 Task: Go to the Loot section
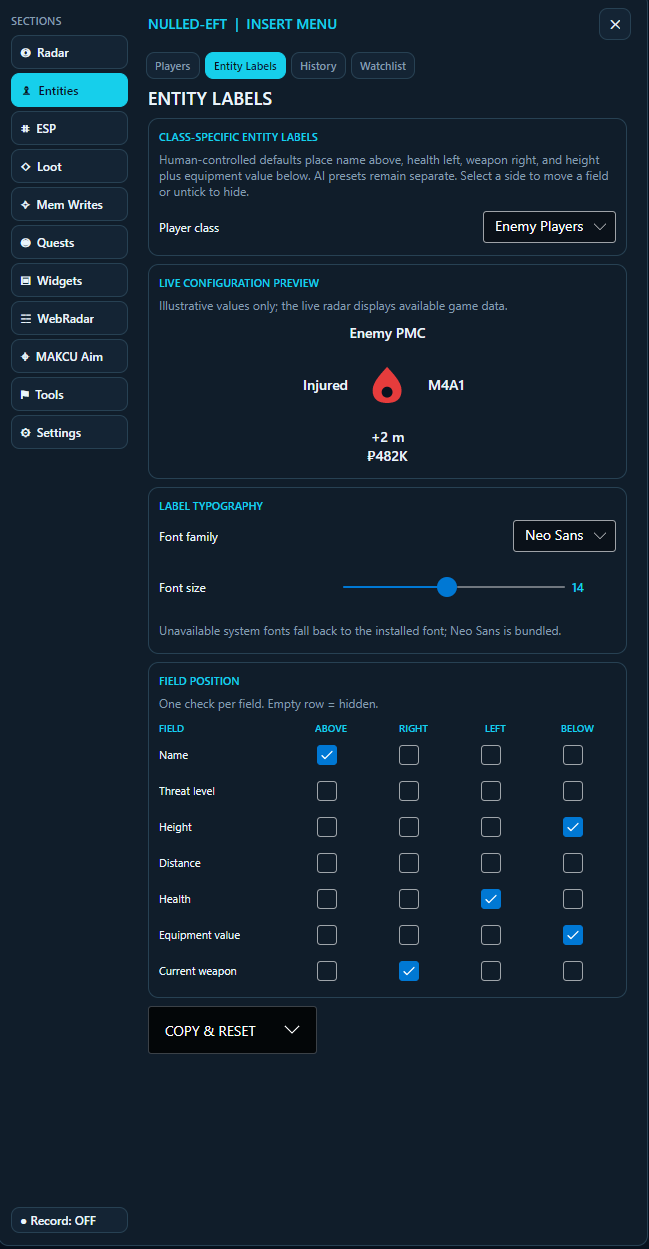tap(69, 166)
